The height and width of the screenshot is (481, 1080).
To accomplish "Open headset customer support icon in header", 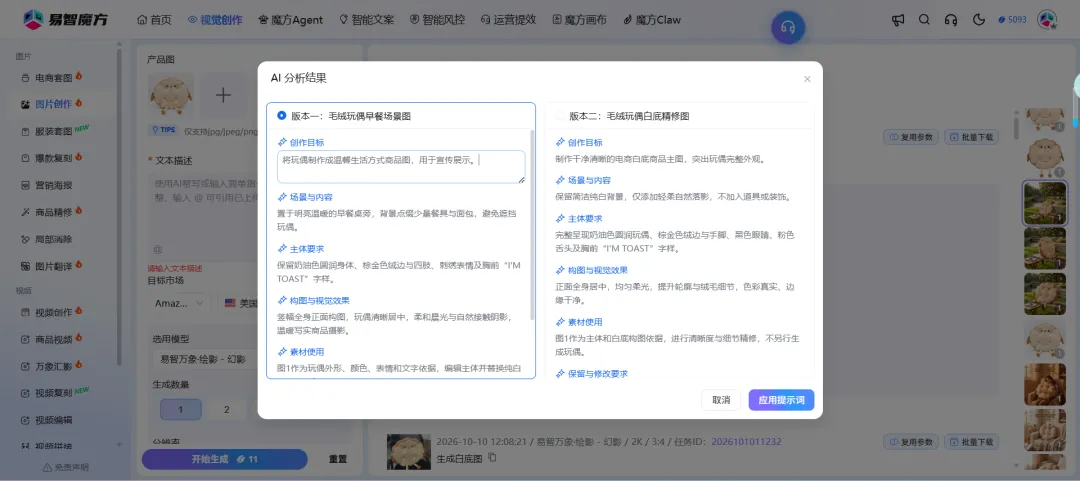I will click(951, 20).
